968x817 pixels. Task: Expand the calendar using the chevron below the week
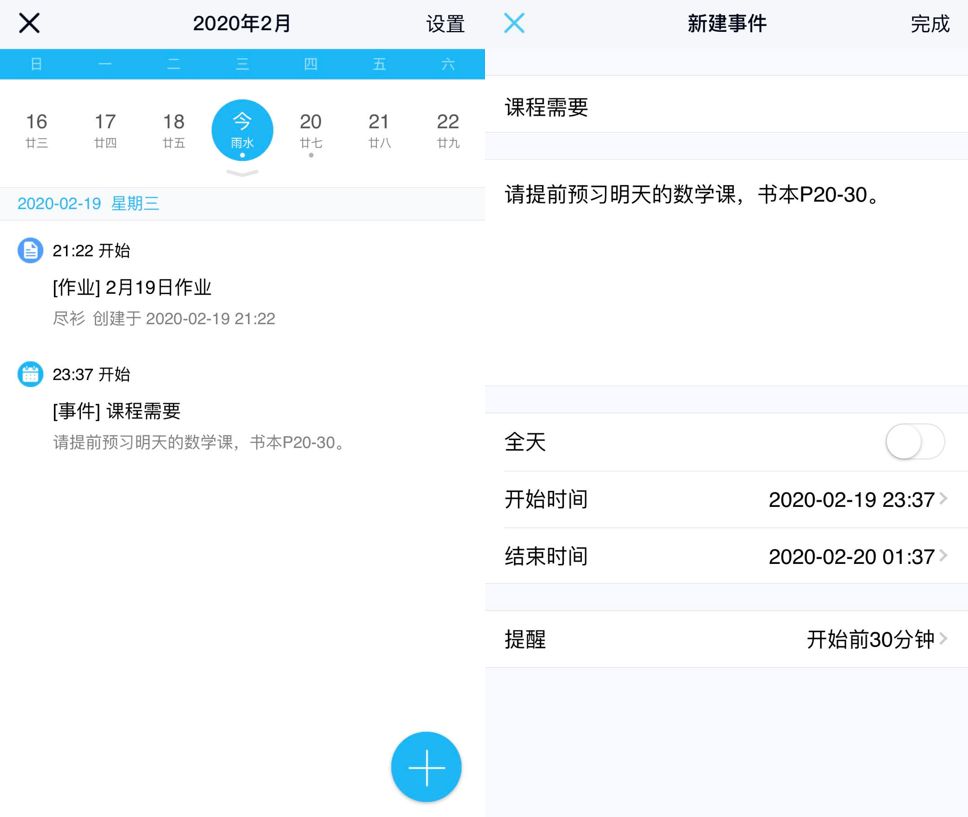point(242,174)
